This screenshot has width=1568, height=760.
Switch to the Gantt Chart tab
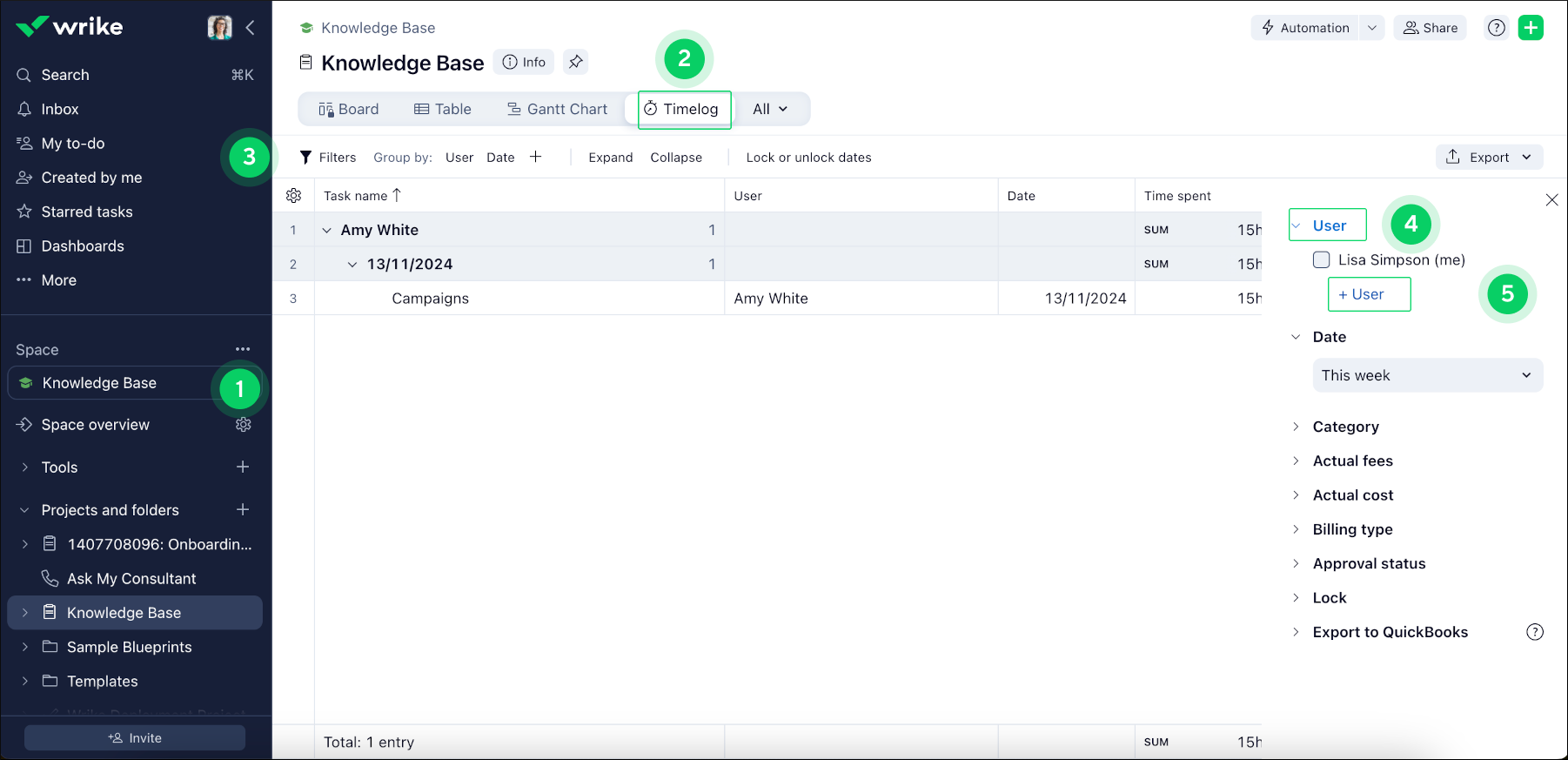[x=558, y=109]
